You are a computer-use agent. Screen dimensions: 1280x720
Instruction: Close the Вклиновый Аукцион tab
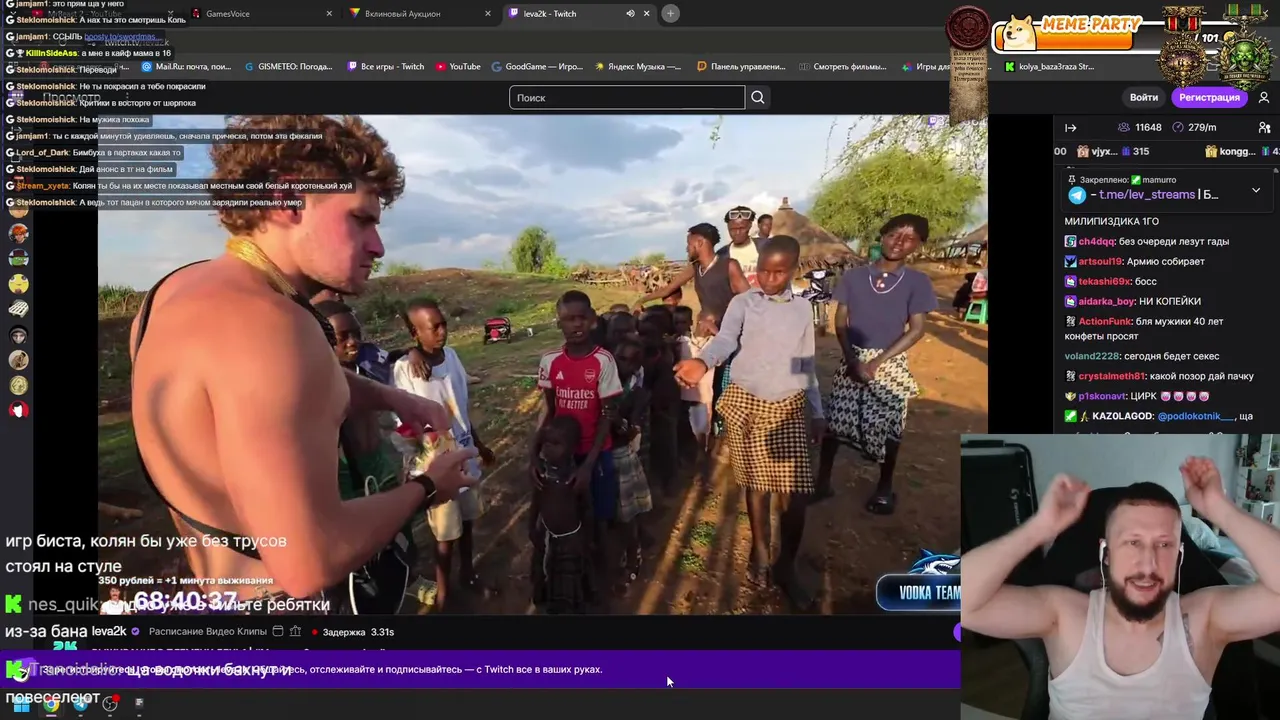click(488, 13)
